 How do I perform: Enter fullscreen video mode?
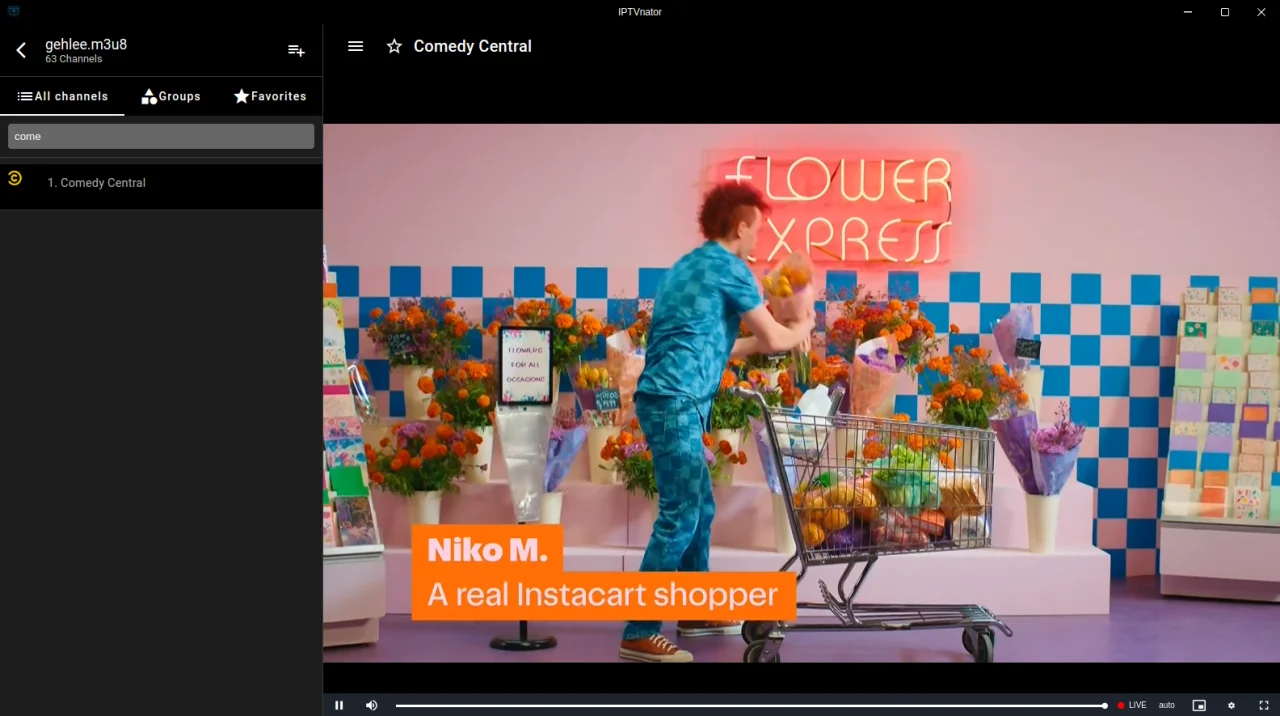(x=1264, y=705)
